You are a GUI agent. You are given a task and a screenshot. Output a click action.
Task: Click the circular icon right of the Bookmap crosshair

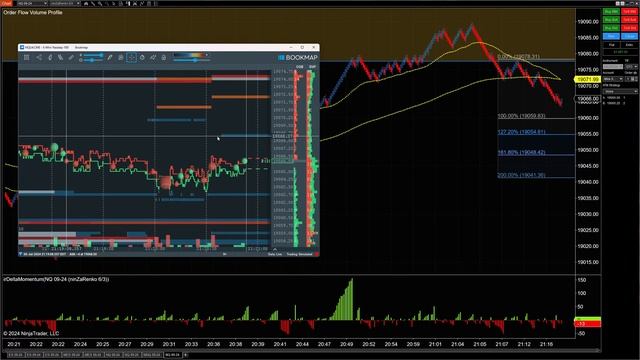[x=142, y=58]
